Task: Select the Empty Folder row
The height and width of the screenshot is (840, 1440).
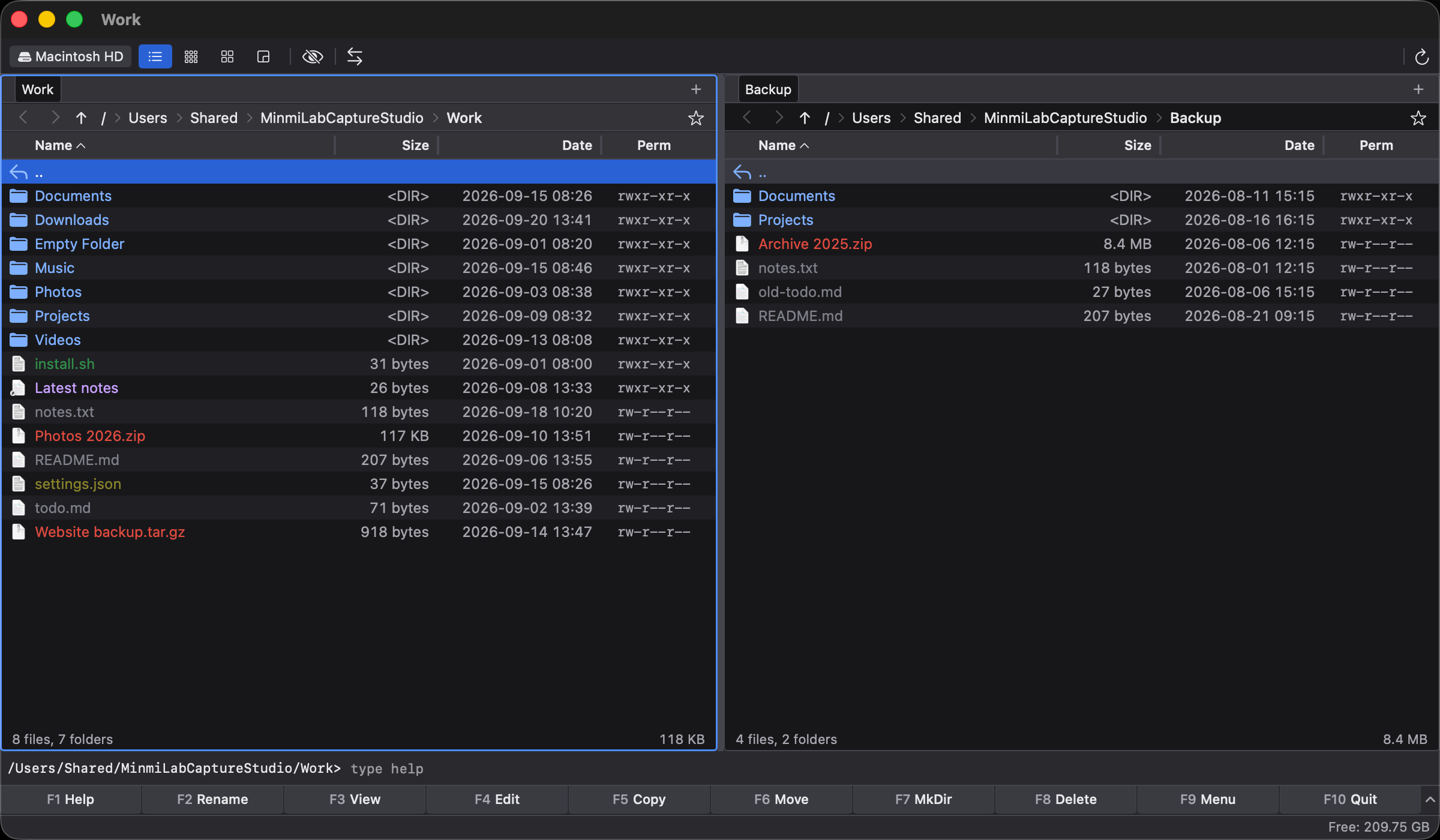Action: [359, 244]
